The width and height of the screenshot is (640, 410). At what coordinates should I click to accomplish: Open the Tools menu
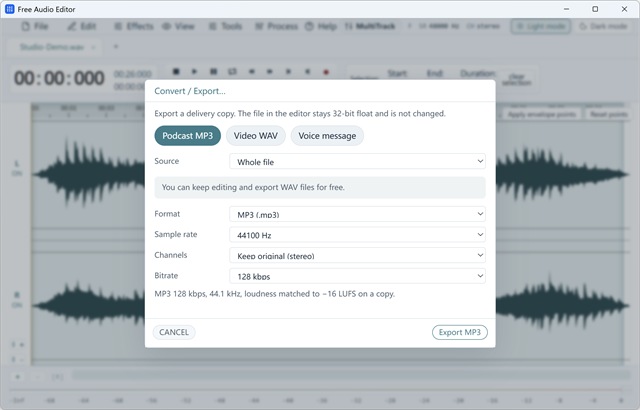pyautogui.click(x=226, y=27)
